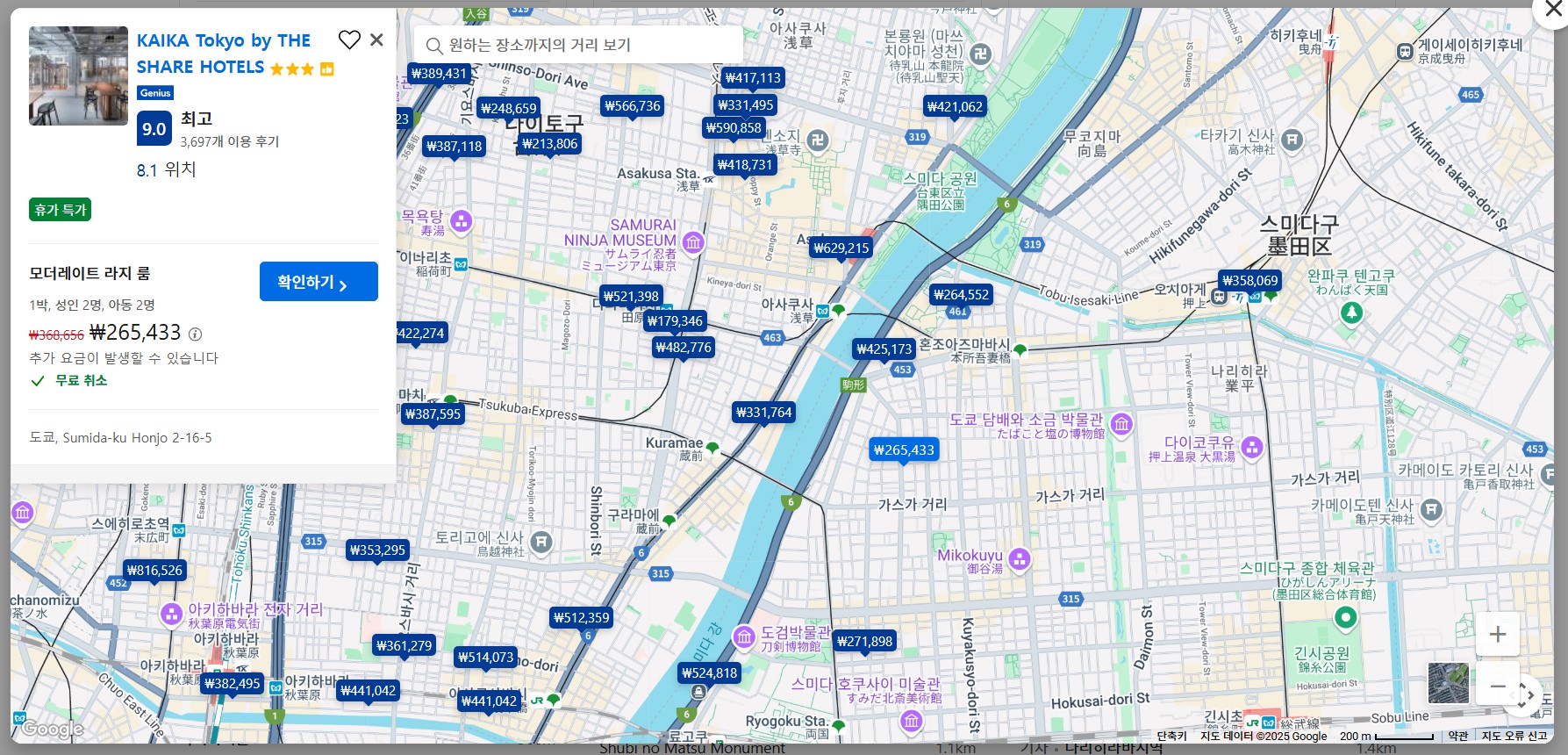
Task: Click the Sumida gymnasium map icon
Action: tap(1345, 618)
